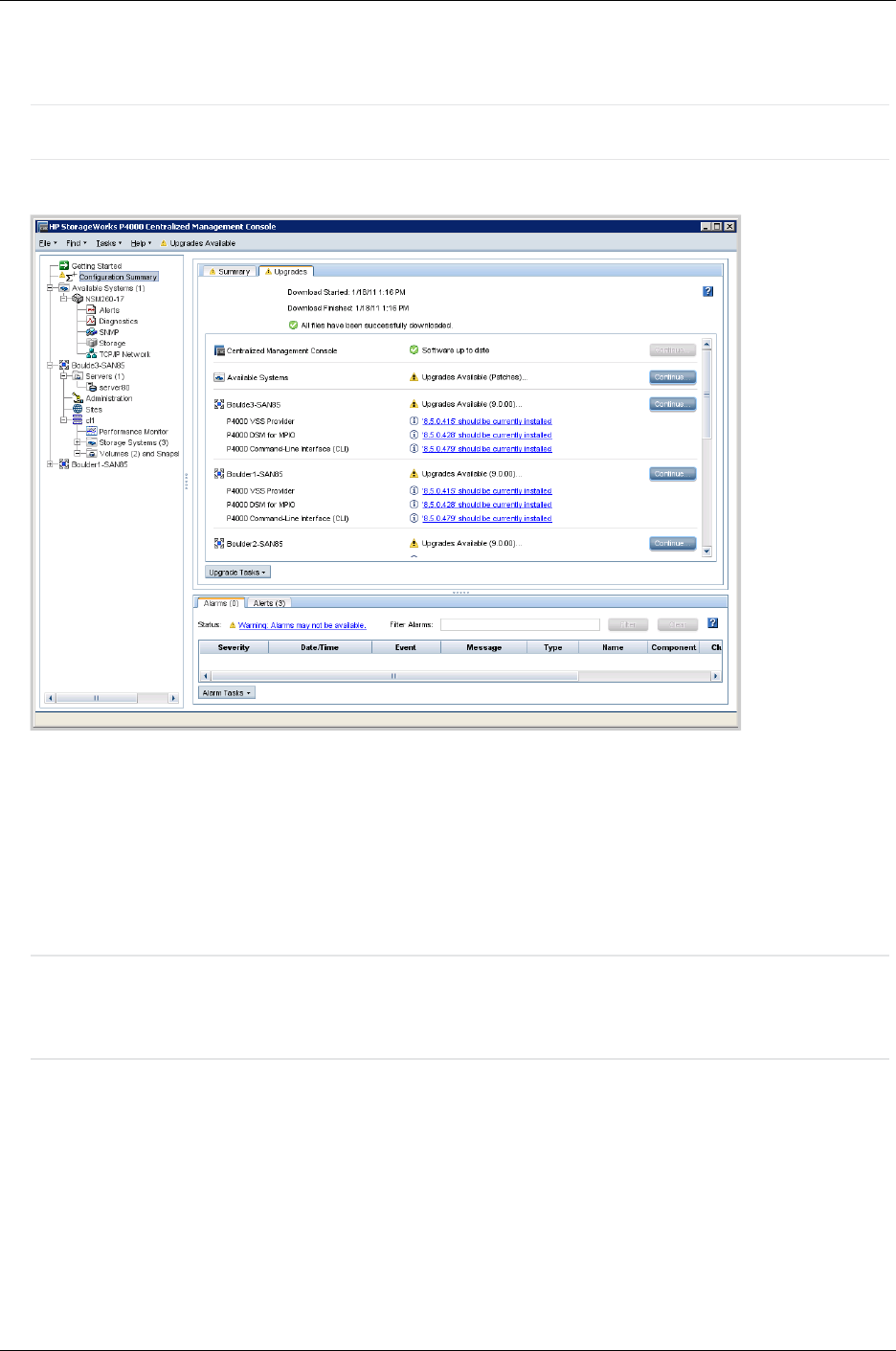Click Volumes (2) and Snapshots icon

click(92, 453)
